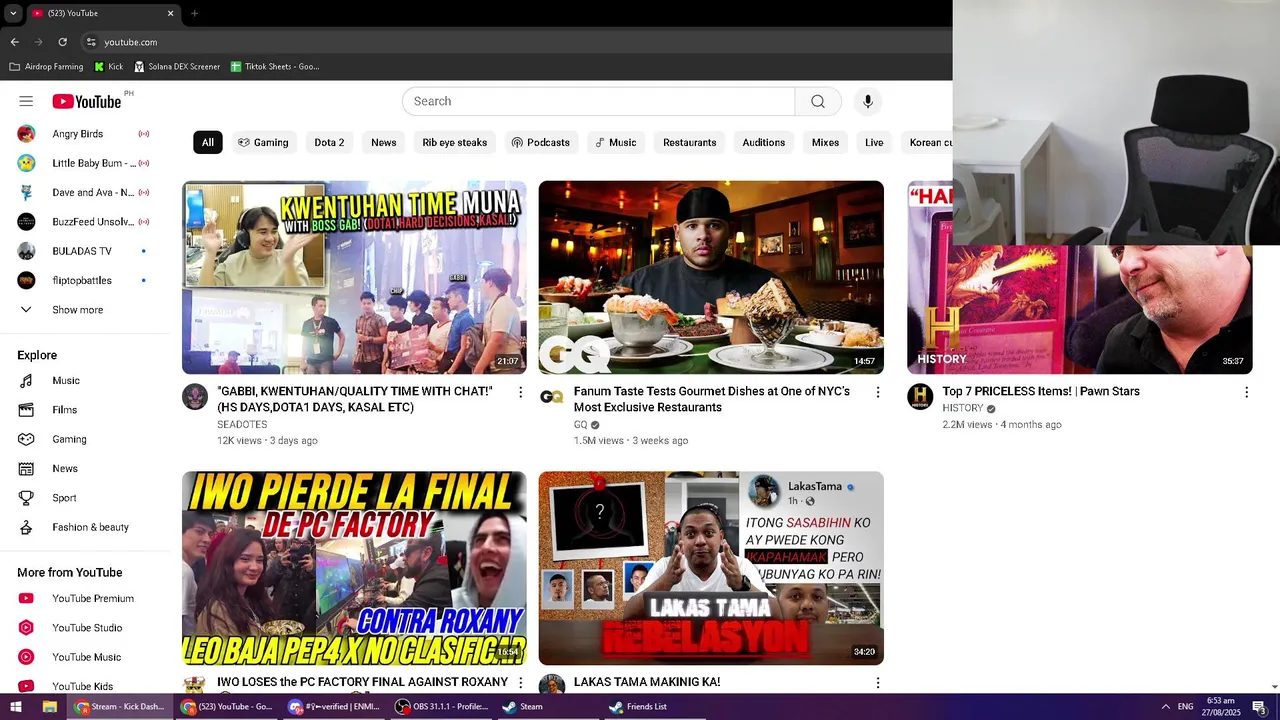Play the LAKAS TAMA REBELASYON thumbnail

pos(711,568)
